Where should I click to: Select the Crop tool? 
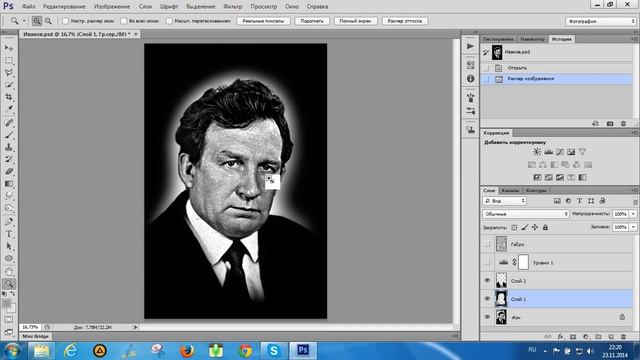click(9, 97)
